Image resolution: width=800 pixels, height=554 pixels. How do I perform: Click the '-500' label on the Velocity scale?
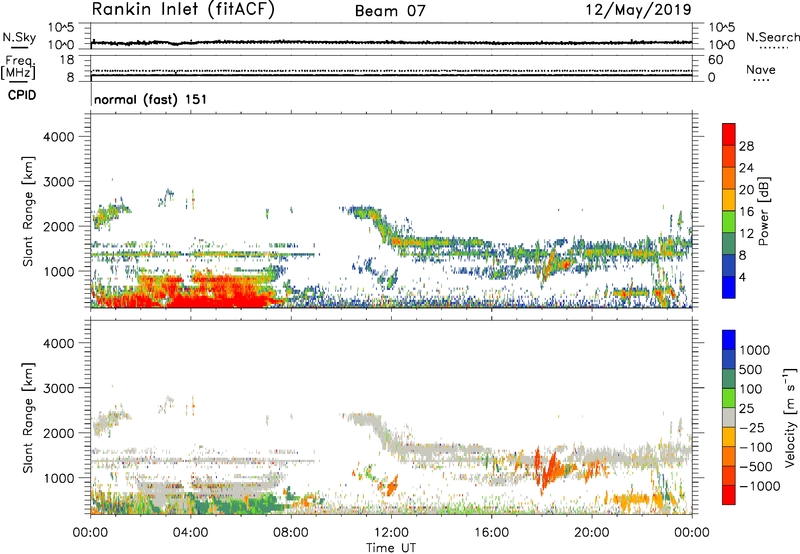pyautogui.click(x=756, y=466)
